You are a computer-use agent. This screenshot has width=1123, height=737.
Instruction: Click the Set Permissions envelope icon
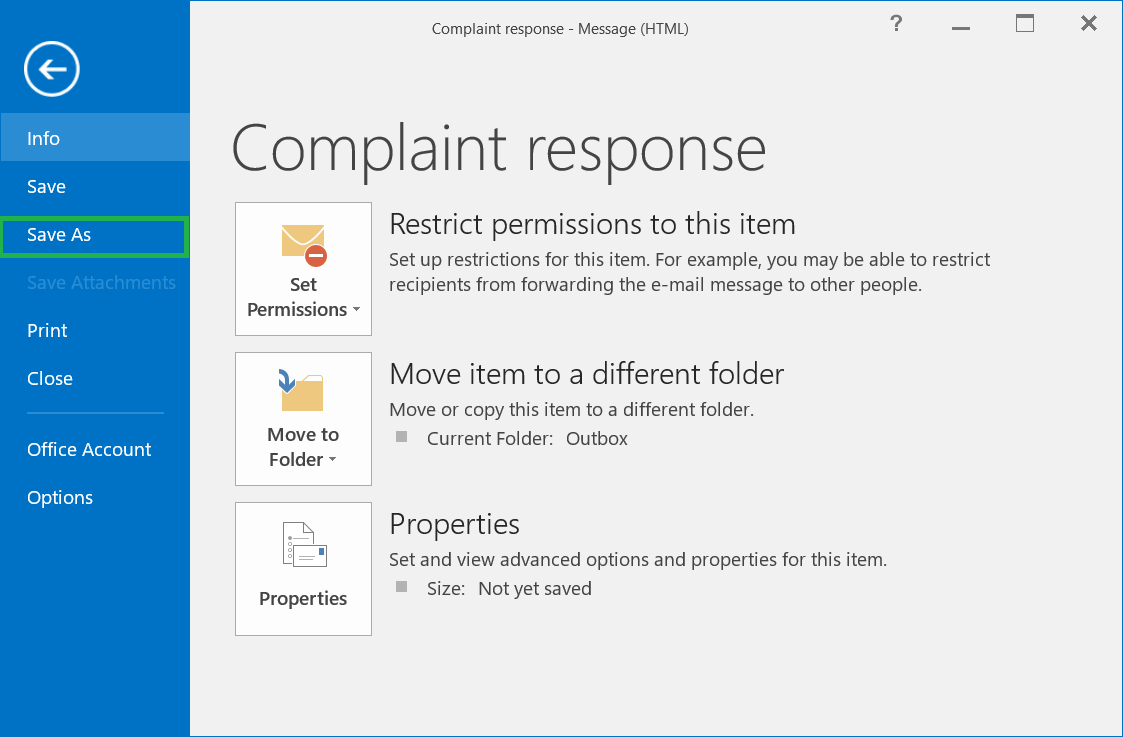[x=303, y=245]
